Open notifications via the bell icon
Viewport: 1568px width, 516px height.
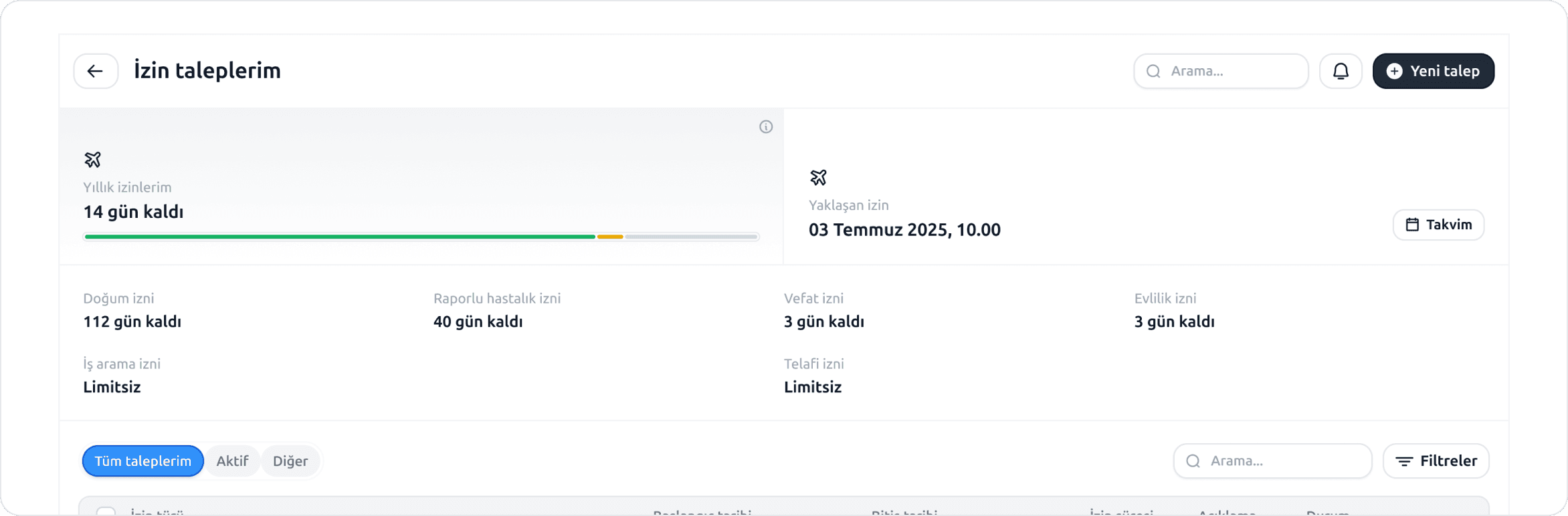1341,71
